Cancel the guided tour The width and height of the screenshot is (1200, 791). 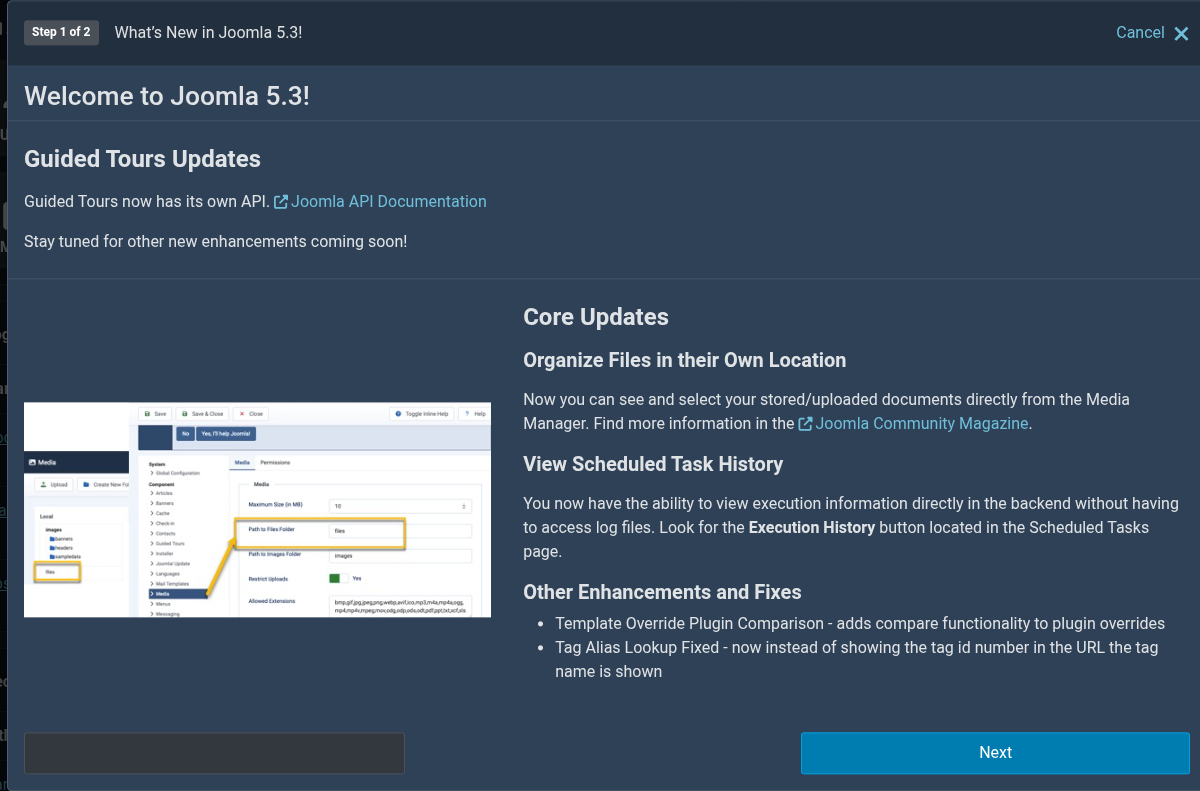[1152, 33]
